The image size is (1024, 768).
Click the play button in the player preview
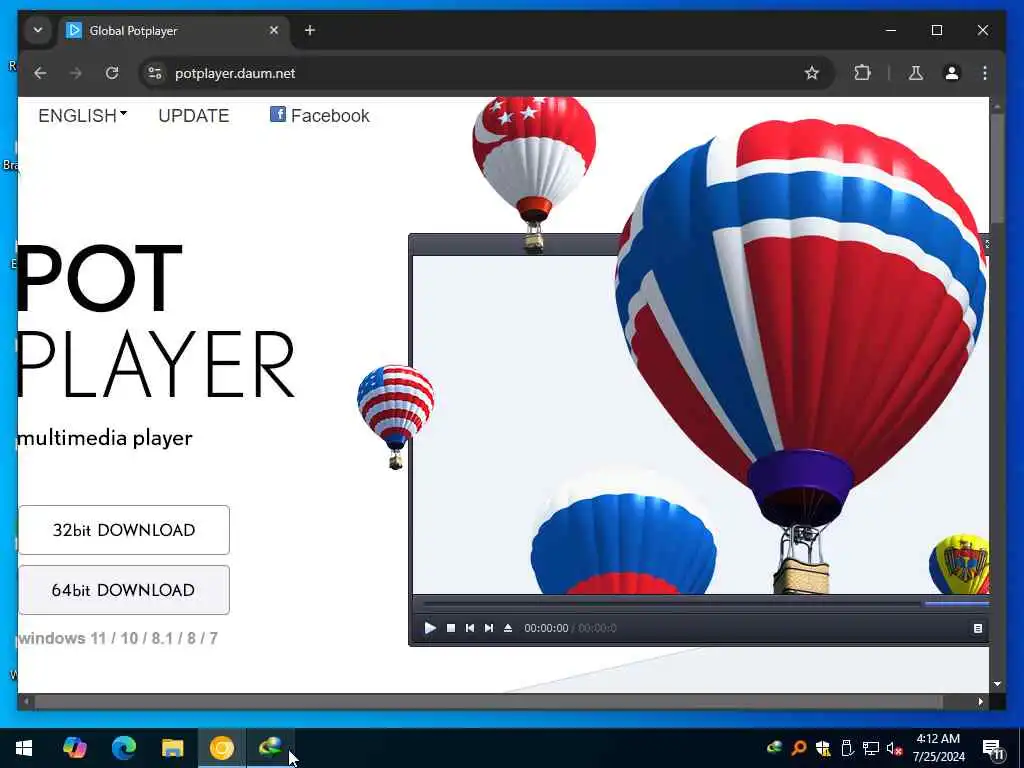[430, 628]
